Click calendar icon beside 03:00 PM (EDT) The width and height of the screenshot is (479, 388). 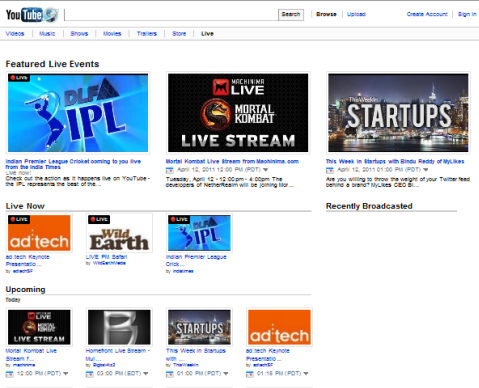pyautogui.click(x=90, y=374)
